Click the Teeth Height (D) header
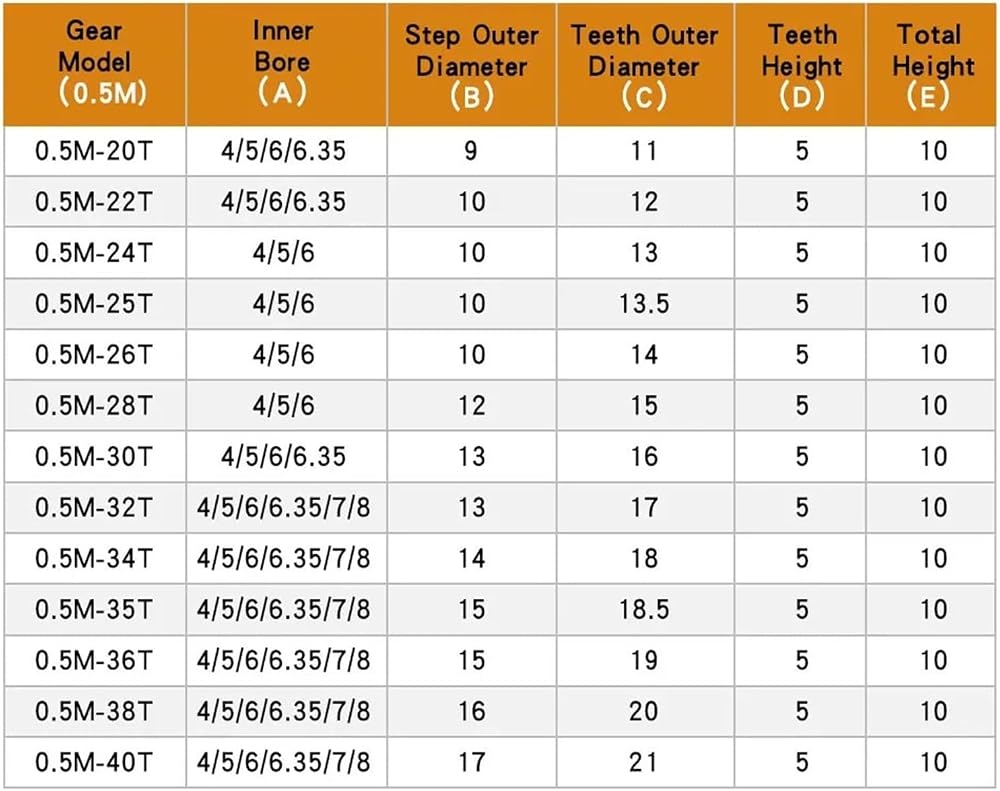Screen dimensions: 1000x791 tap(800, 64)
